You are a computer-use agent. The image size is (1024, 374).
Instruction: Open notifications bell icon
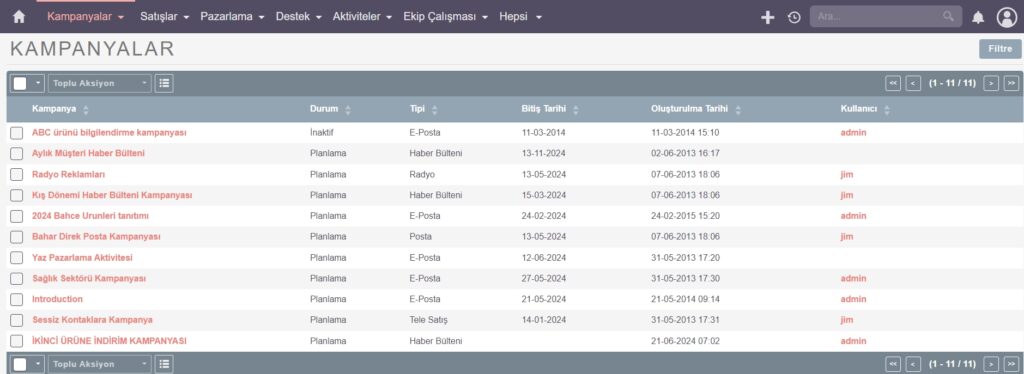pos(978,18)
